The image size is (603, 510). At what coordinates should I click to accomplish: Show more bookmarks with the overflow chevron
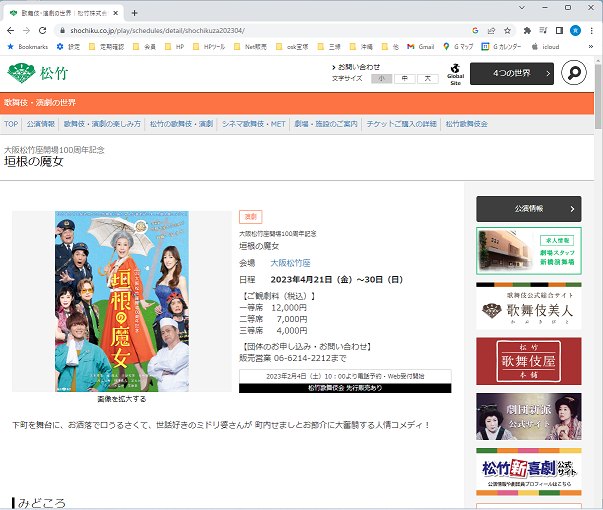[x=591, y=47]
